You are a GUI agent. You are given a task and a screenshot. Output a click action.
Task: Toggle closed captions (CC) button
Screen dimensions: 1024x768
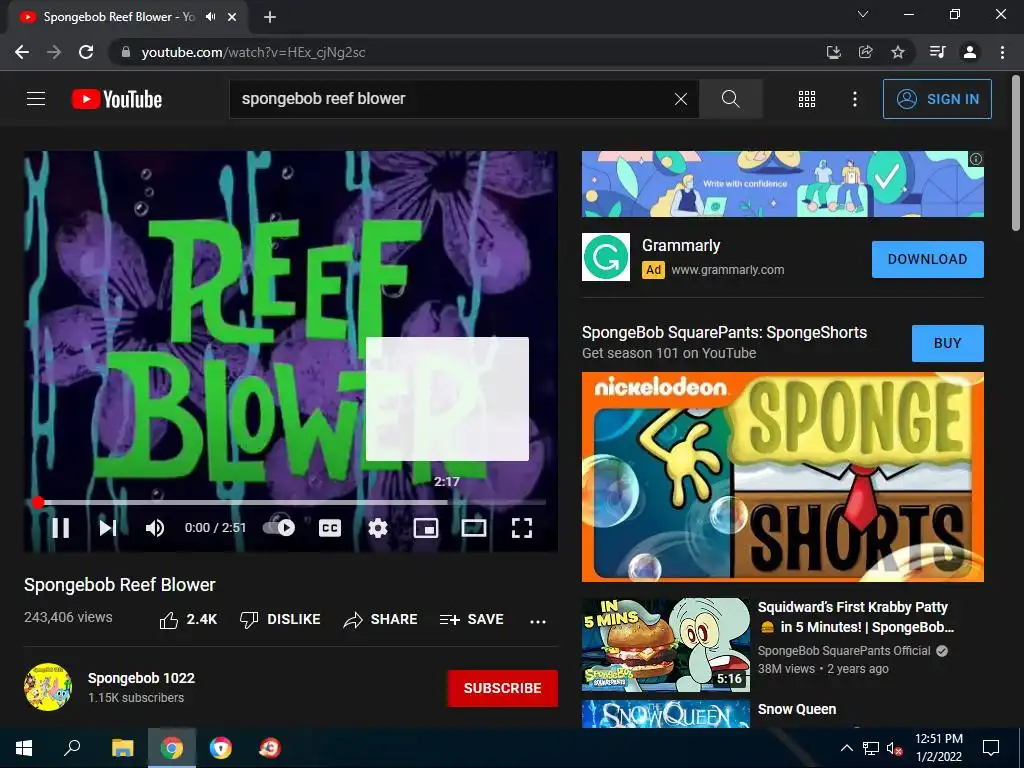(330, 528)
